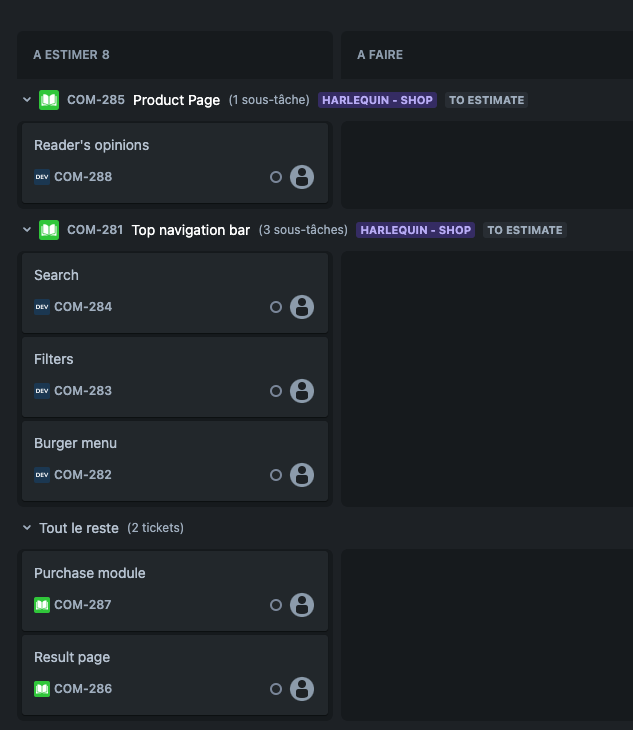Image resolution: width=633 pixels, height=730 pixels.
Task: Click the status circle on Purchase module card
Action: (276, 605)
